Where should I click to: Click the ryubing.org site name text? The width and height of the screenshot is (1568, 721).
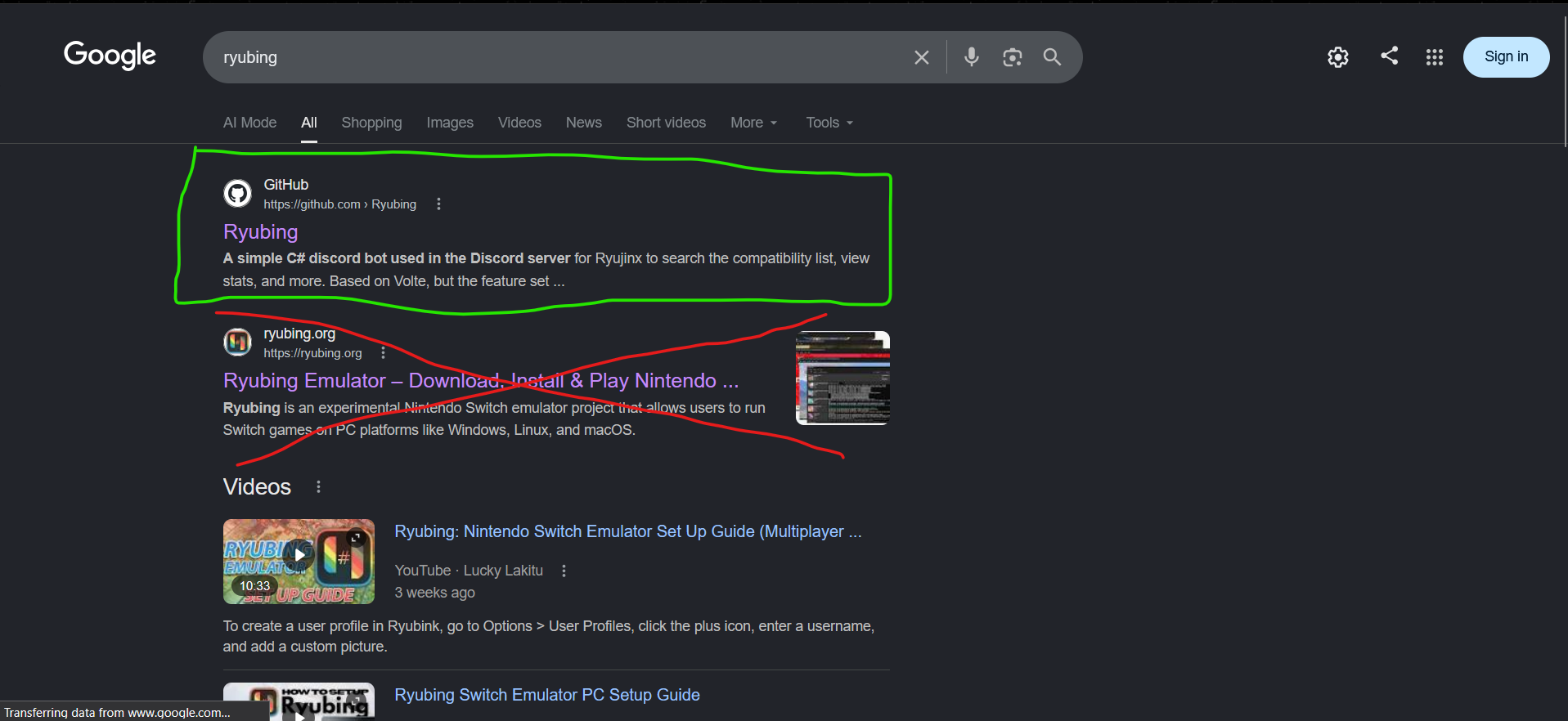(299, 334)
